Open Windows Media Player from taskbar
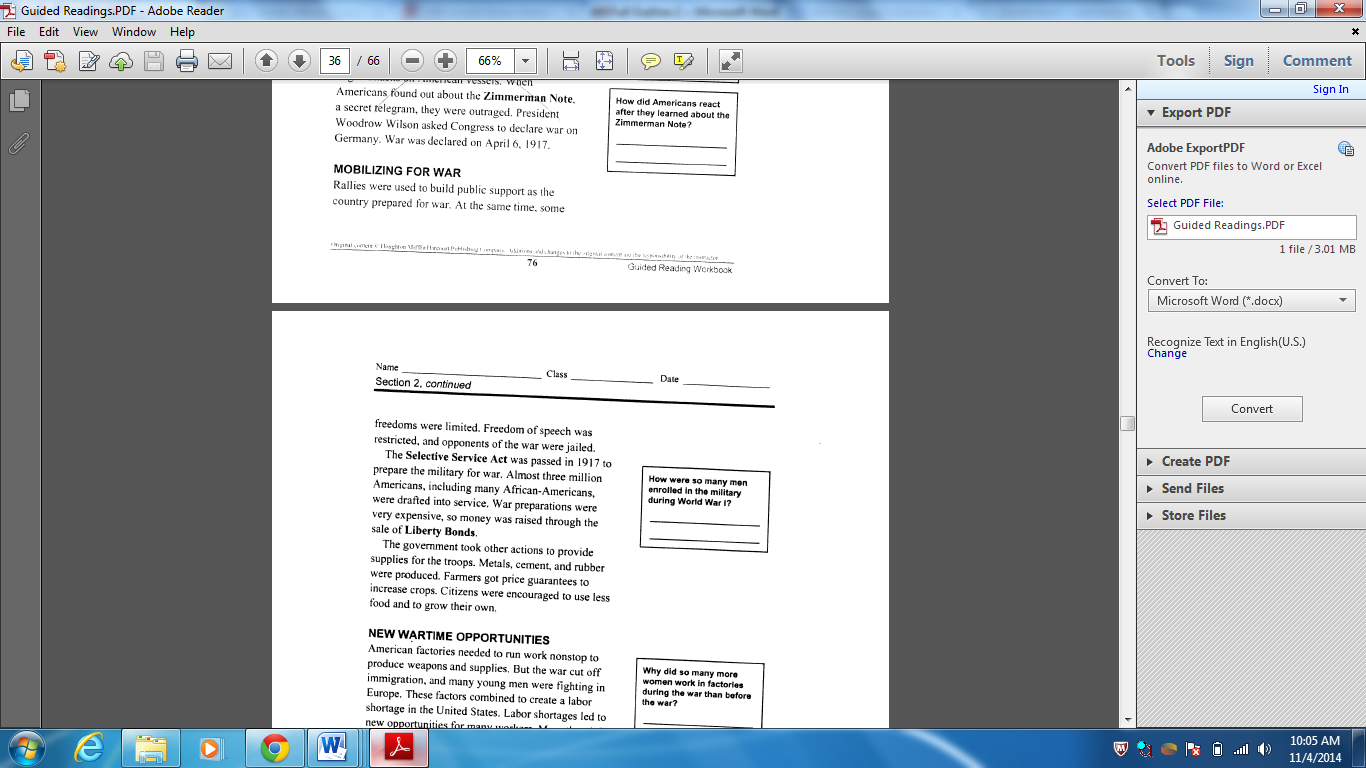 (x=212, y=748)
